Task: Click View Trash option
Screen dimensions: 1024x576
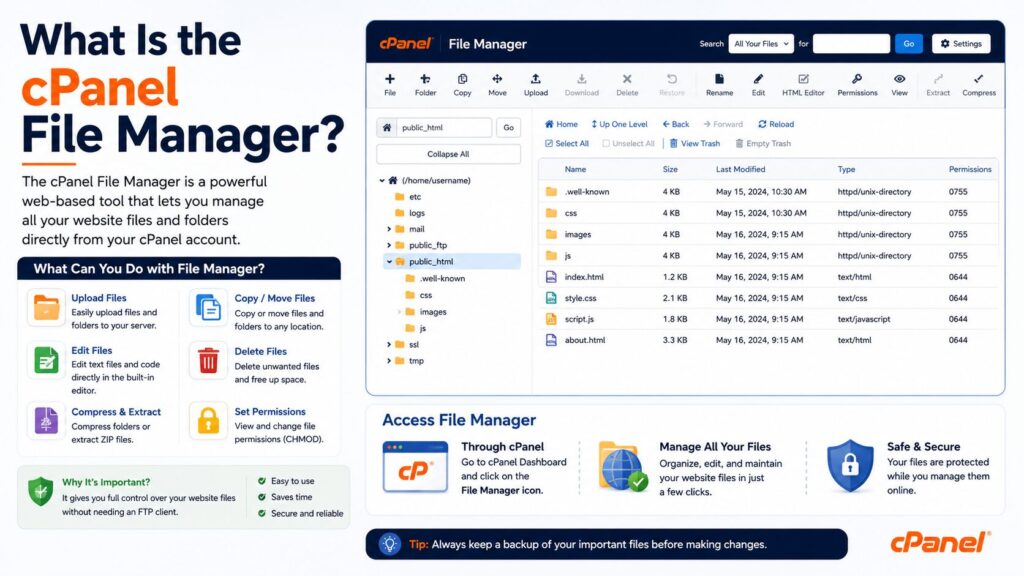Action: [x=695, y=144]
